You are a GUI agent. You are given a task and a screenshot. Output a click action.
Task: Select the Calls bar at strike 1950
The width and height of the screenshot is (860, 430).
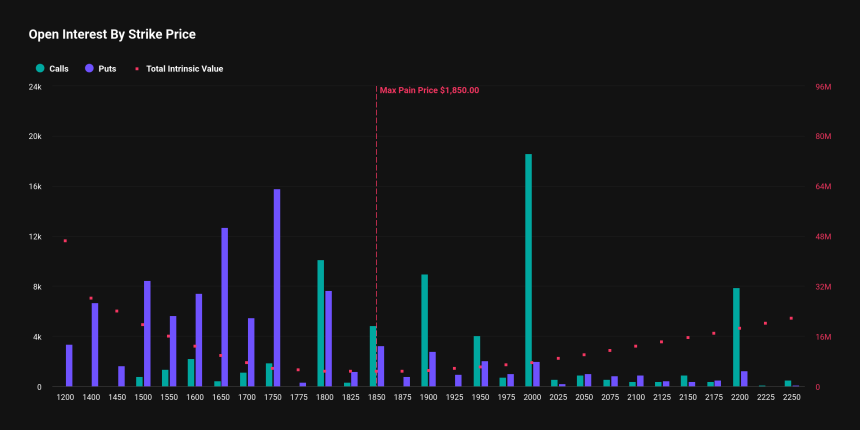tap(477, 361)
